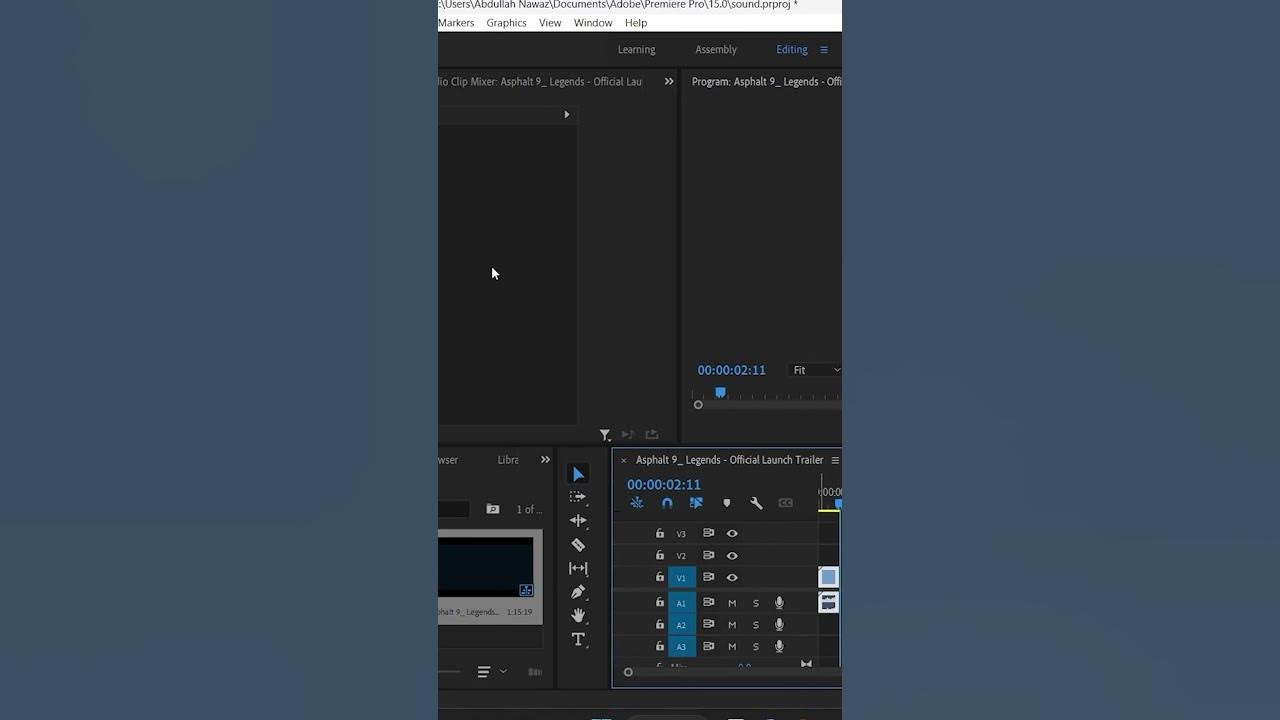Hide track V3 with eye icon
This screenshot has width=1280, height=720.
click(x=732, y=534)
